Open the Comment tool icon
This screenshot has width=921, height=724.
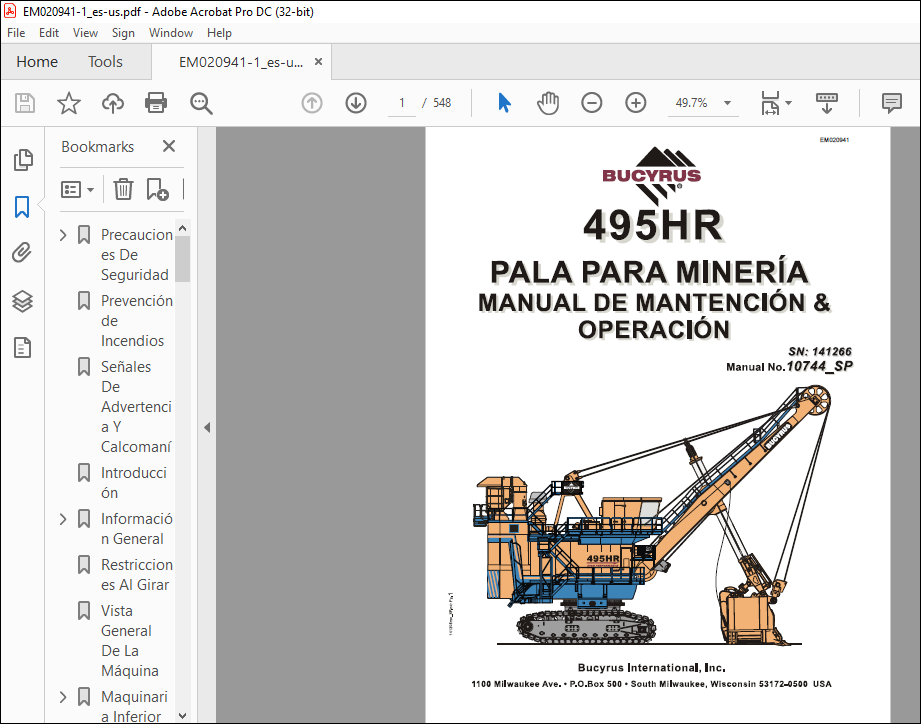pos(892,103)
